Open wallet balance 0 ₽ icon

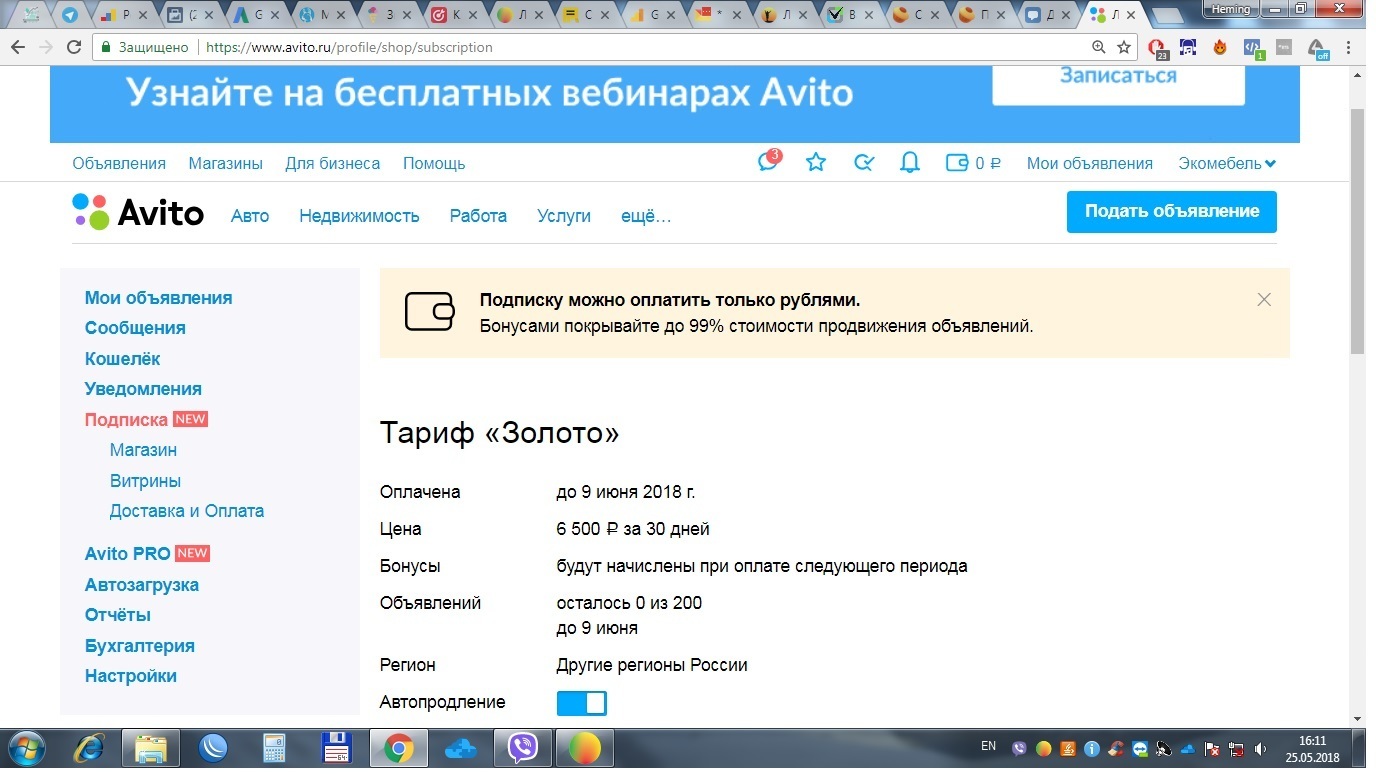973,163
